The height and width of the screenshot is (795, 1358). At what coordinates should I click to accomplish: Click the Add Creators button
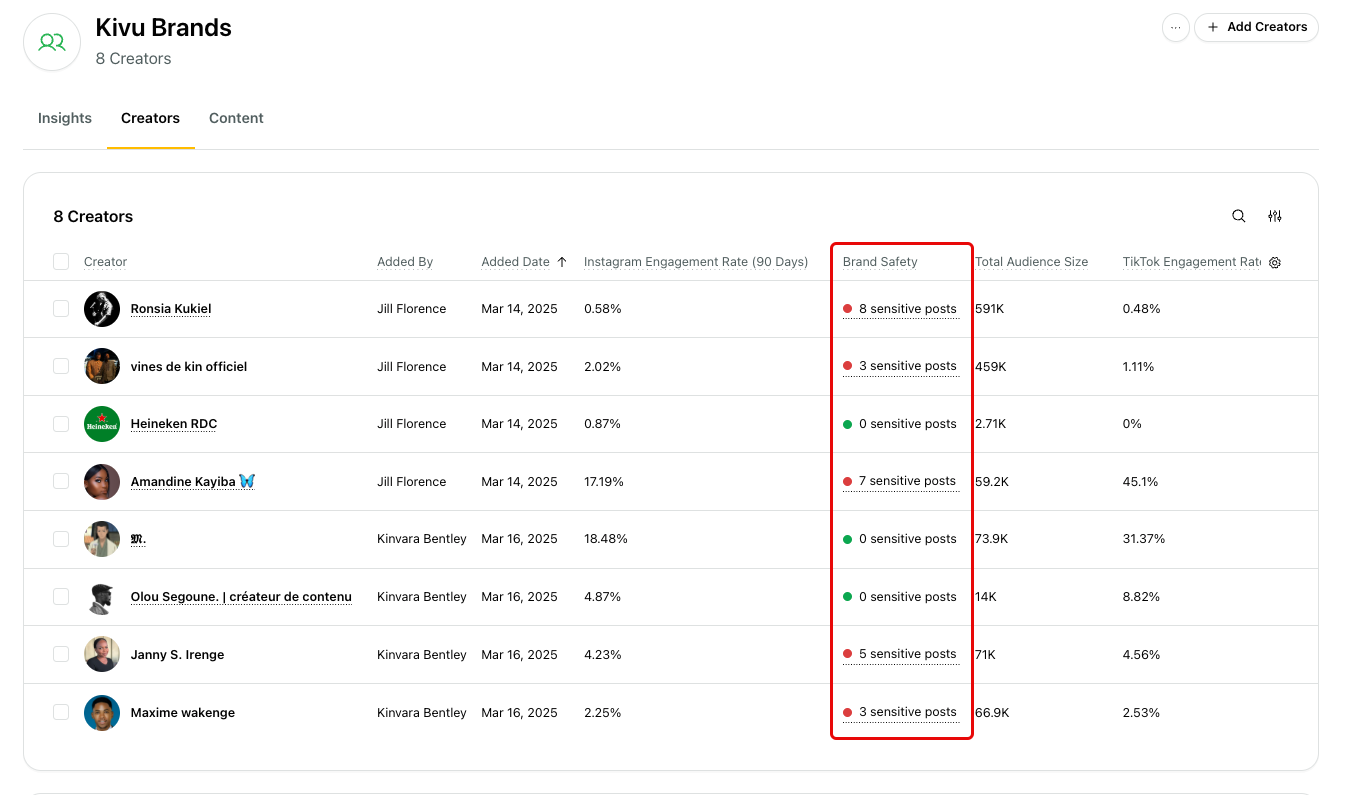click(x=1256, y=27)
